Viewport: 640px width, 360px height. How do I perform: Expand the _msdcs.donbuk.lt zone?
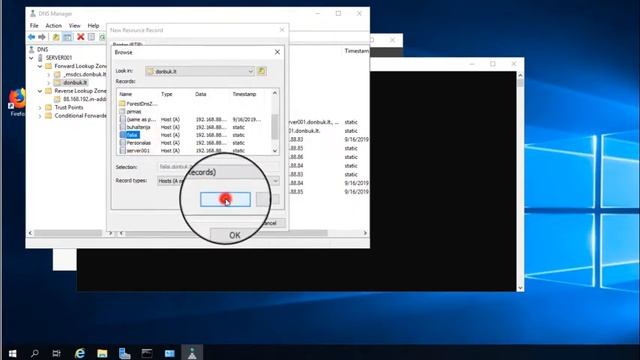(x=49, y=75)
